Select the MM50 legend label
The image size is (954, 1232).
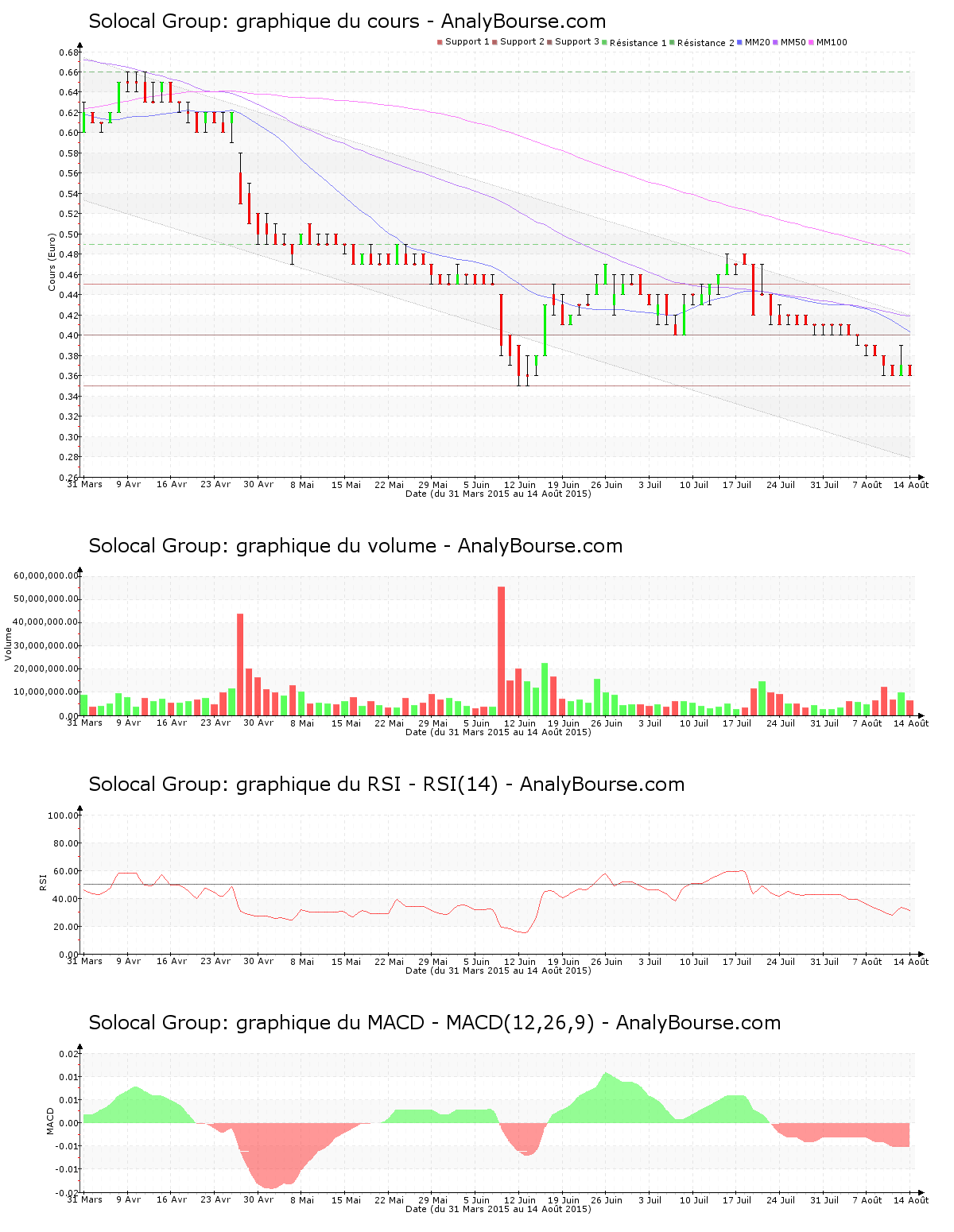(x=793, y=42)
